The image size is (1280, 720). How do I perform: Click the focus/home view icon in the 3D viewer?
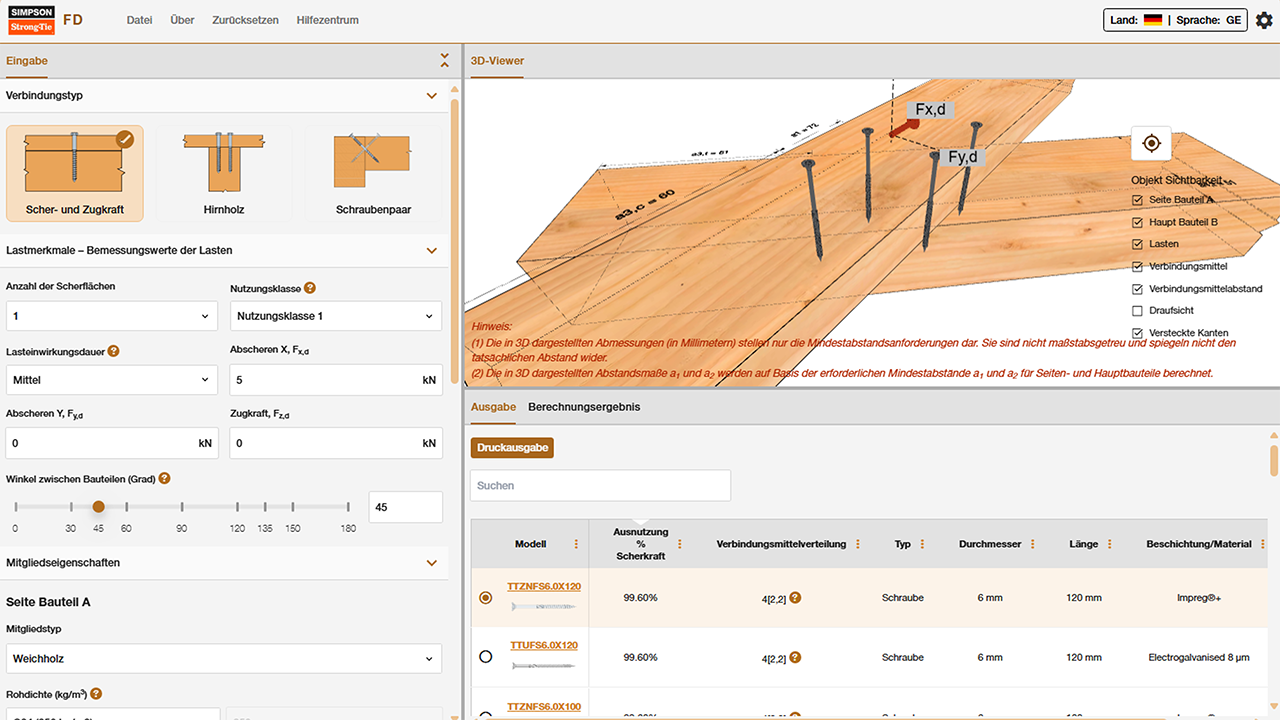[1151, 143]
